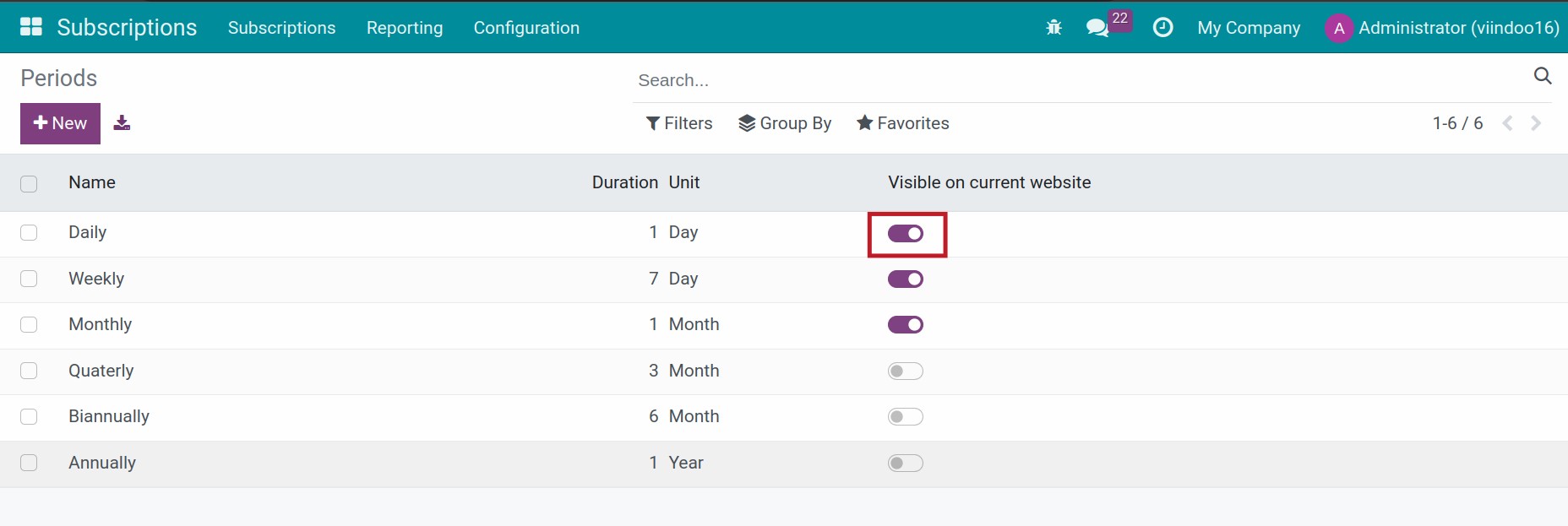Check the Annually row checkbox

[x=29, y=463]
